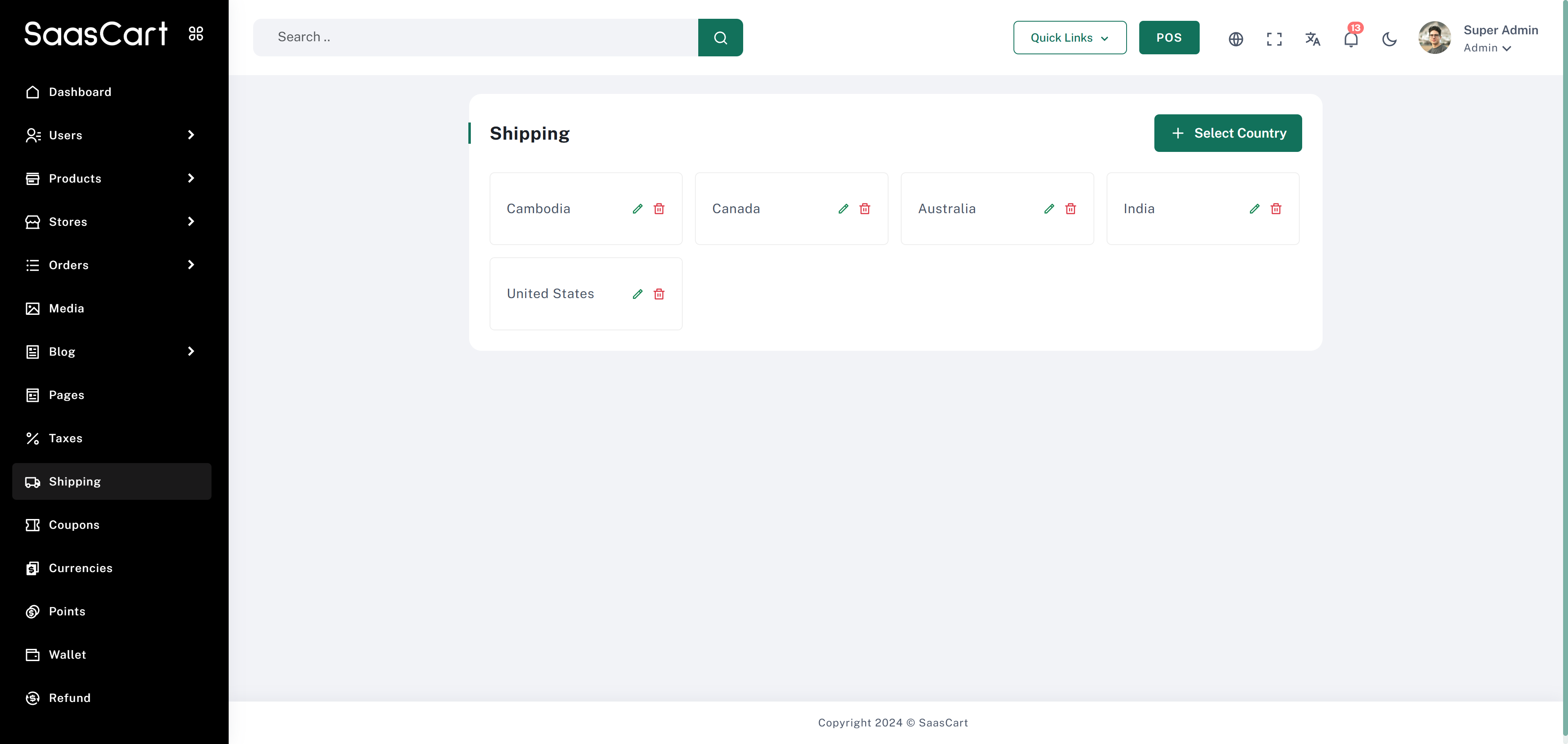Remove India with the red trash icon
The image size is (1568, 744).
[1276, 209]
